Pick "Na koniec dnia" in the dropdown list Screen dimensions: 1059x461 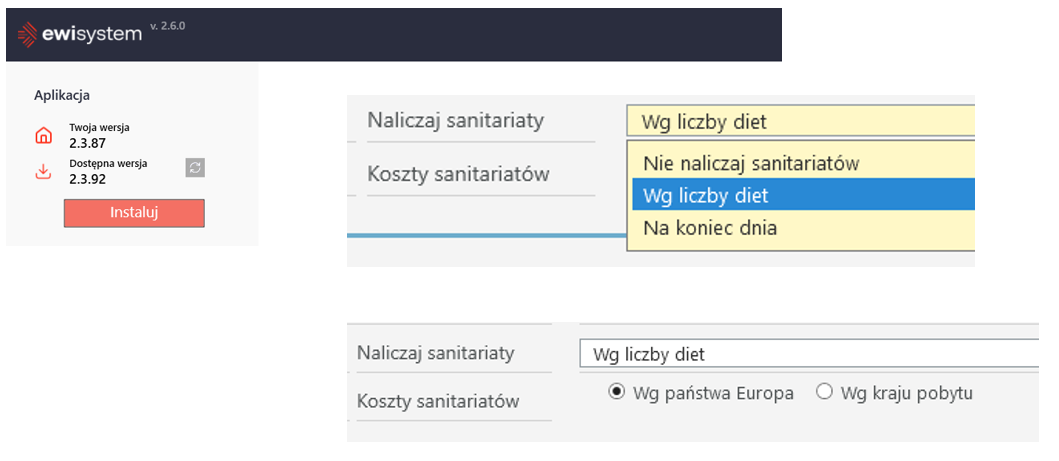coord(710,228)
